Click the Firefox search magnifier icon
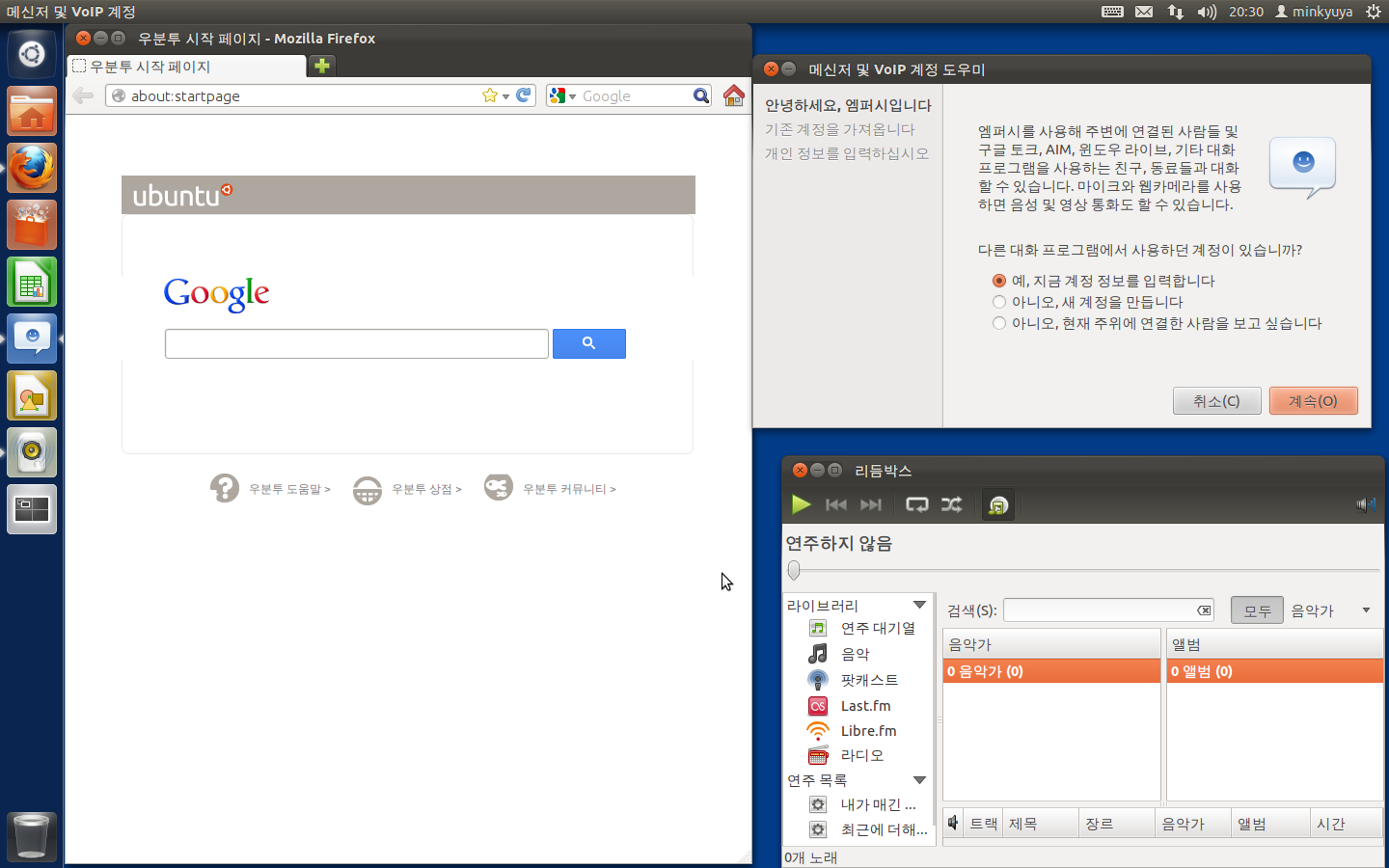This screenshot has width=1389, height=868. (x=701, y=95)
